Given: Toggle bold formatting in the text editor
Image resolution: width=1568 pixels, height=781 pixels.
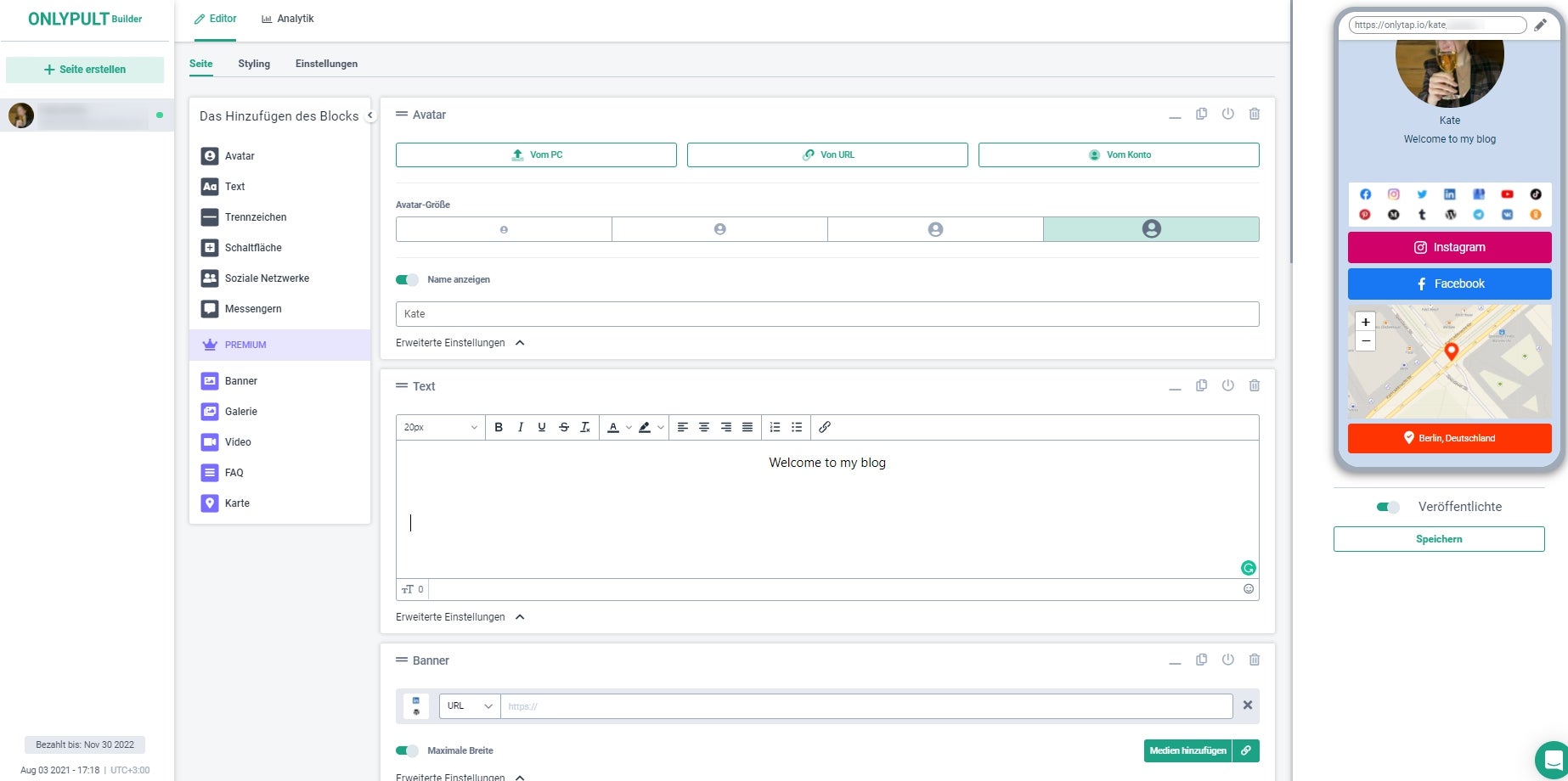Looking at the screenshot, I should click(499, 427).
